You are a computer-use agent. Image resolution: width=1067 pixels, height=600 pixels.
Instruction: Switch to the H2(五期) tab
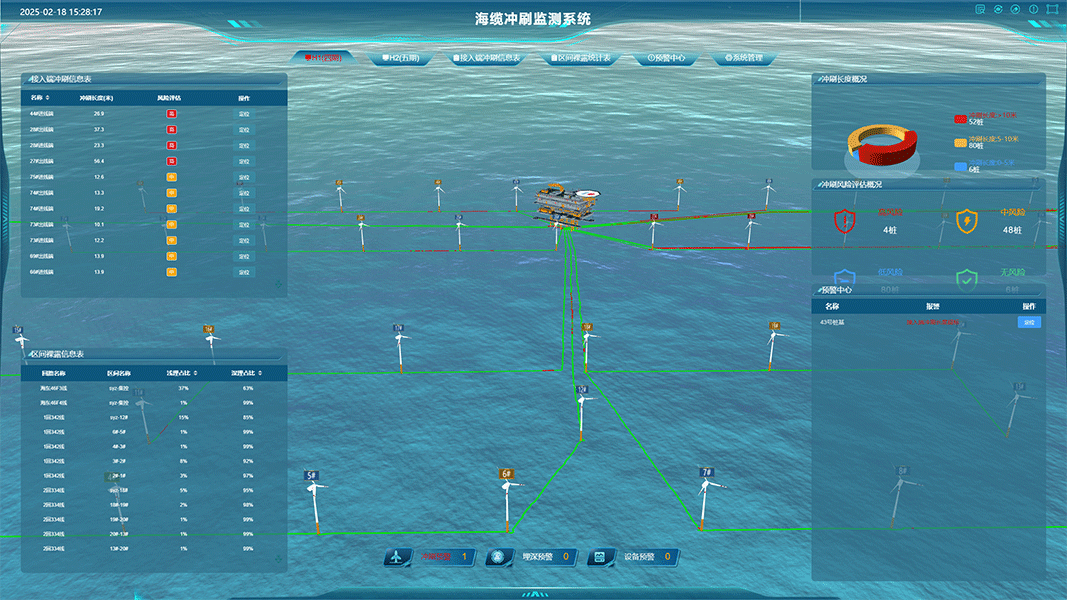[x=400, y=58]
